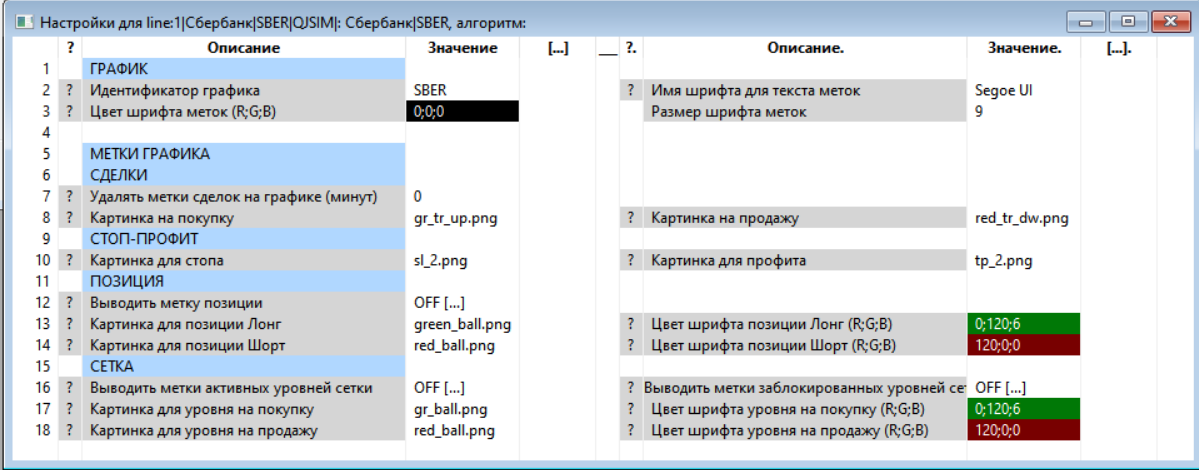Click '?' next to Имя шрифта для текста меток

(630, 90)
